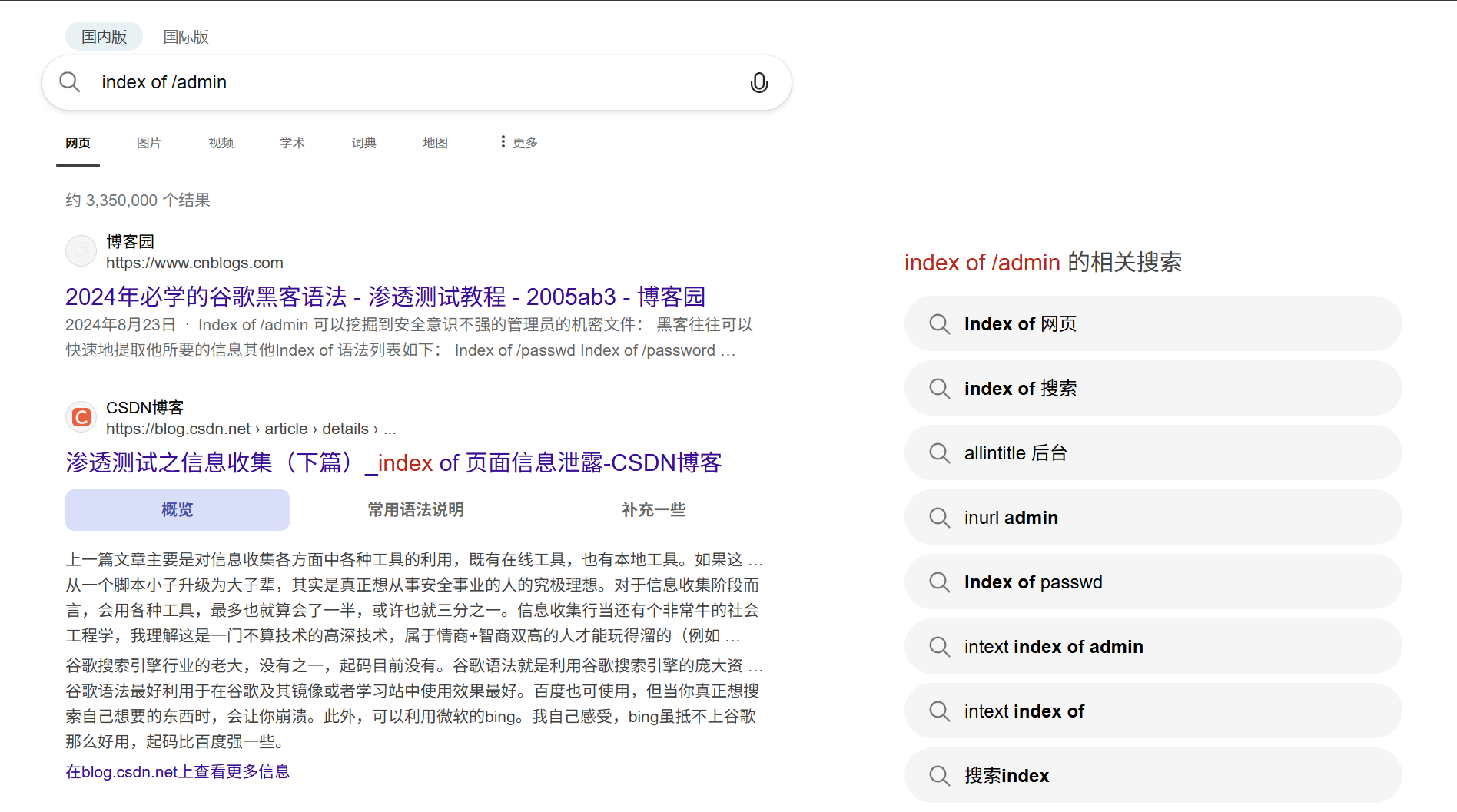
Task: Click the search query input field
Action: (x=415, y=82)
